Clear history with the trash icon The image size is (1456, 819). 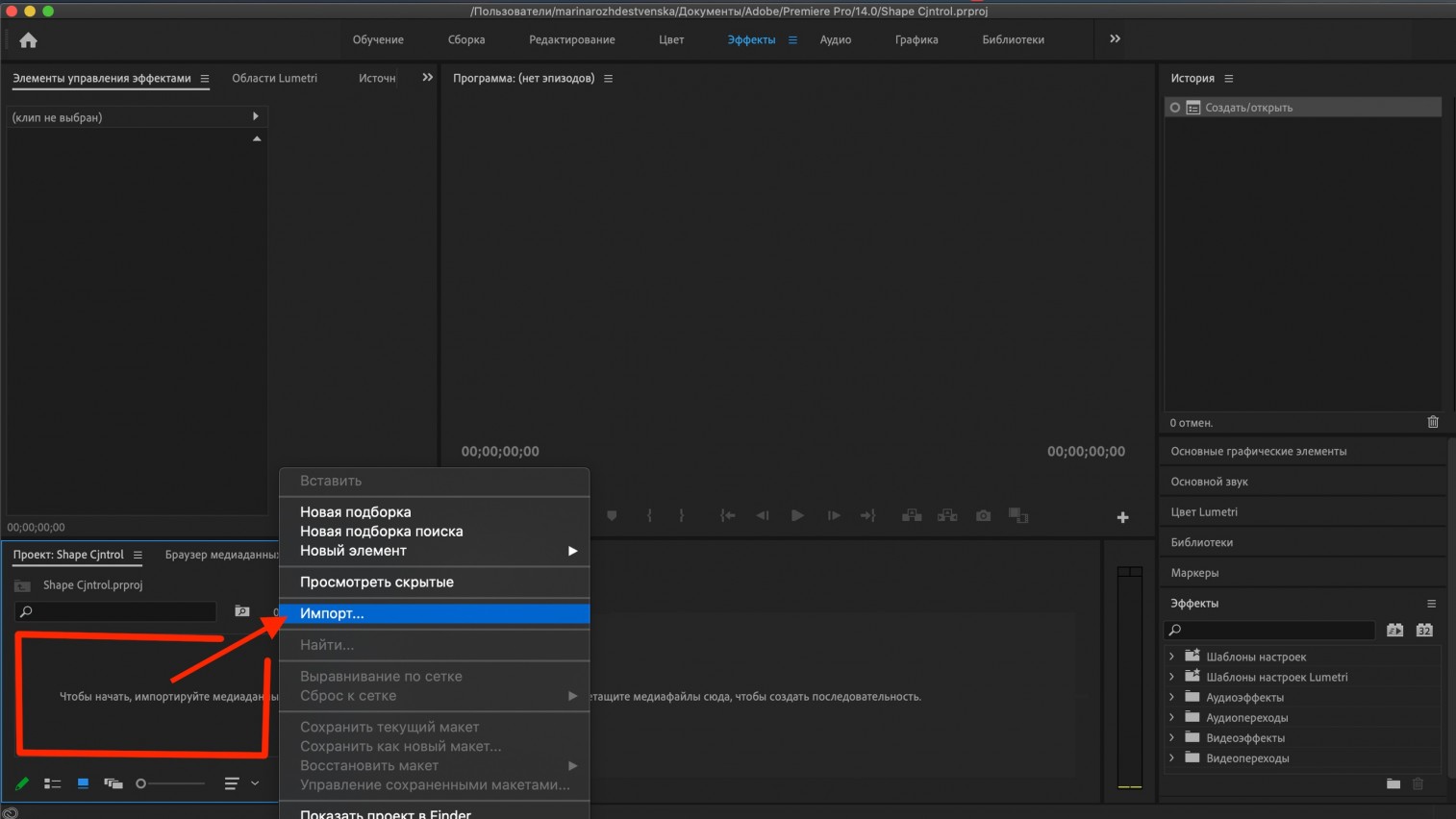(x=1433, y=422)
